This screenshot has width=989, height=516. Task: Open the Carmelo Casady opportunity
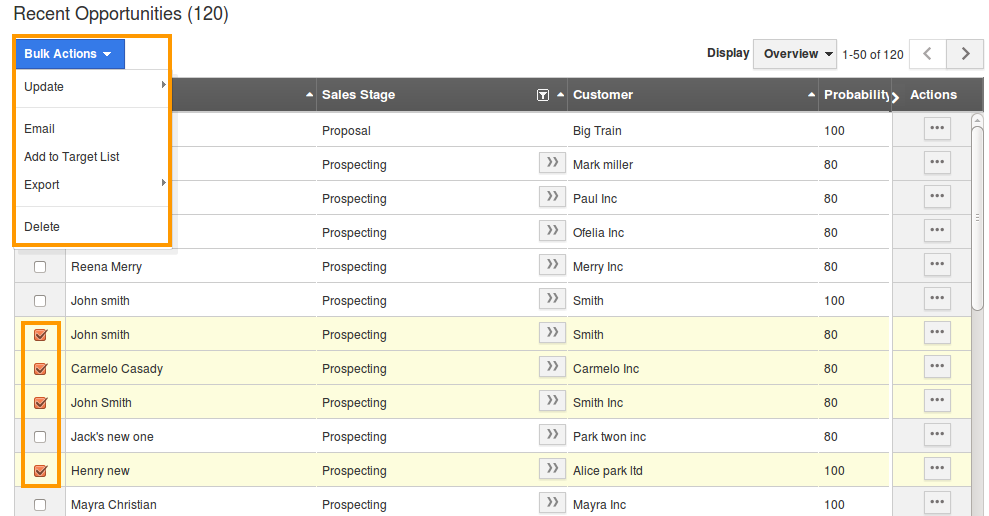[117, 369]
